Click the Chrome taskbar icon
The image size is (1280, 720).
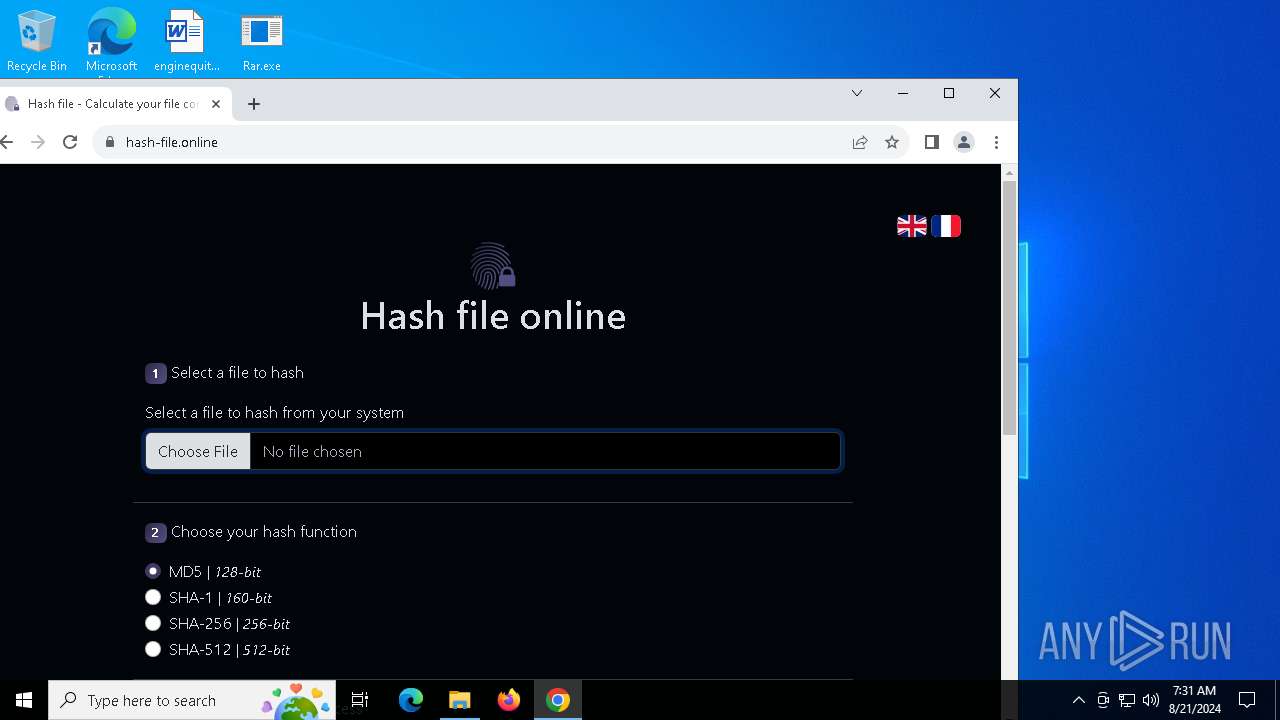click(558, 700)
